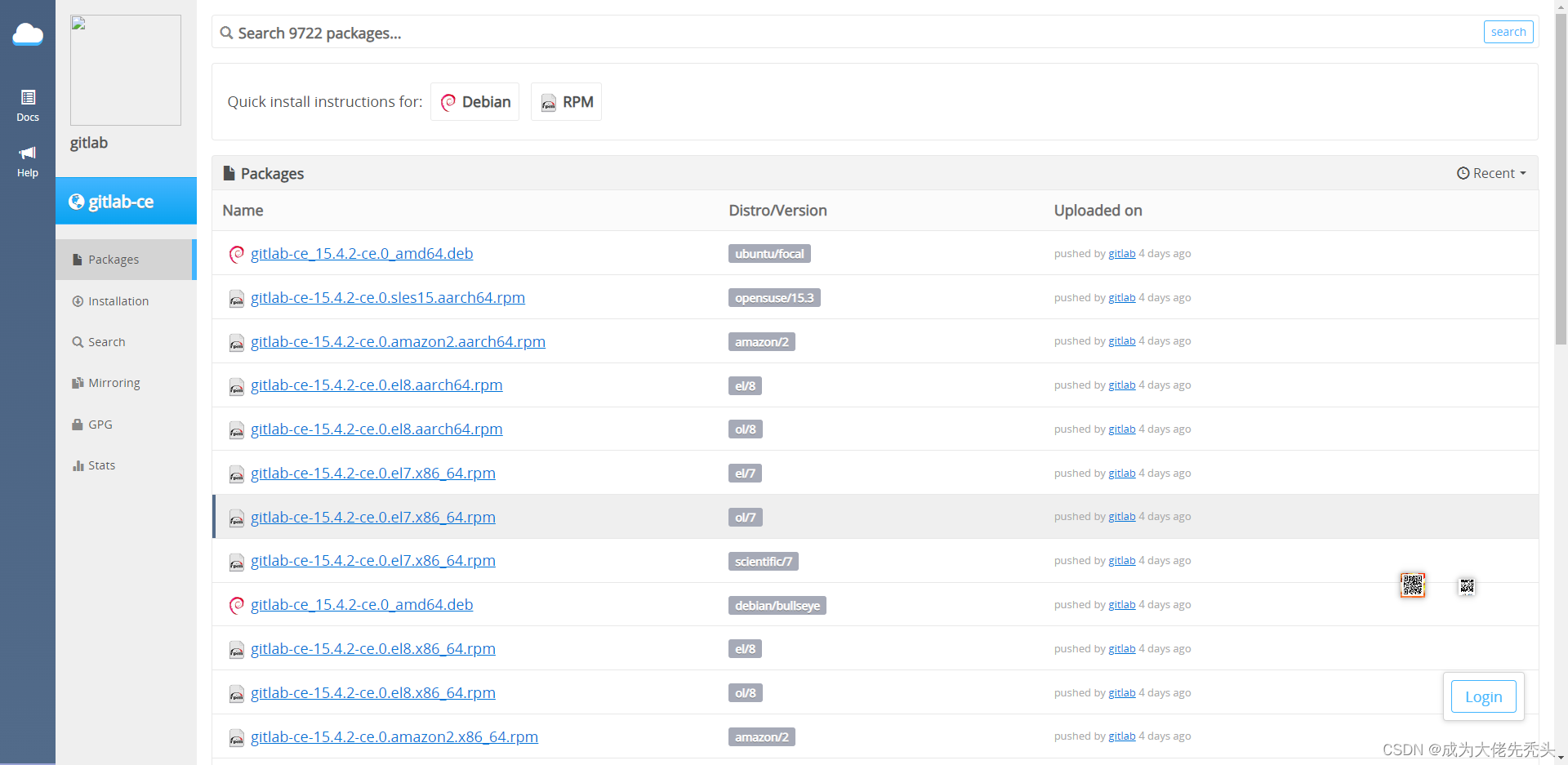
Task: Open el7.x86_64.rpm link in ol/7 row
Action: [x=373, y=518]
